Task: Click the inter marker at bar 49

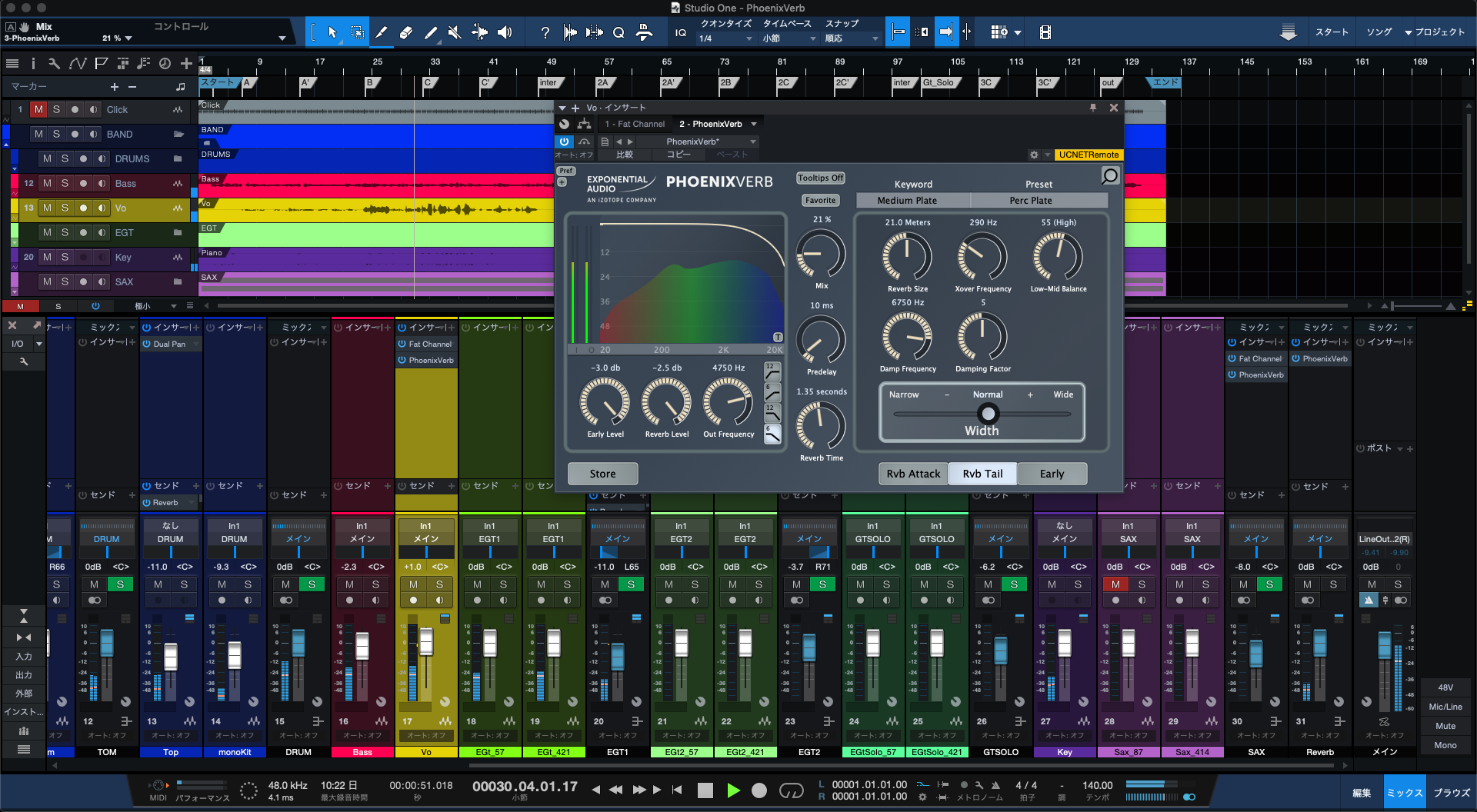Action: point(549,83)
